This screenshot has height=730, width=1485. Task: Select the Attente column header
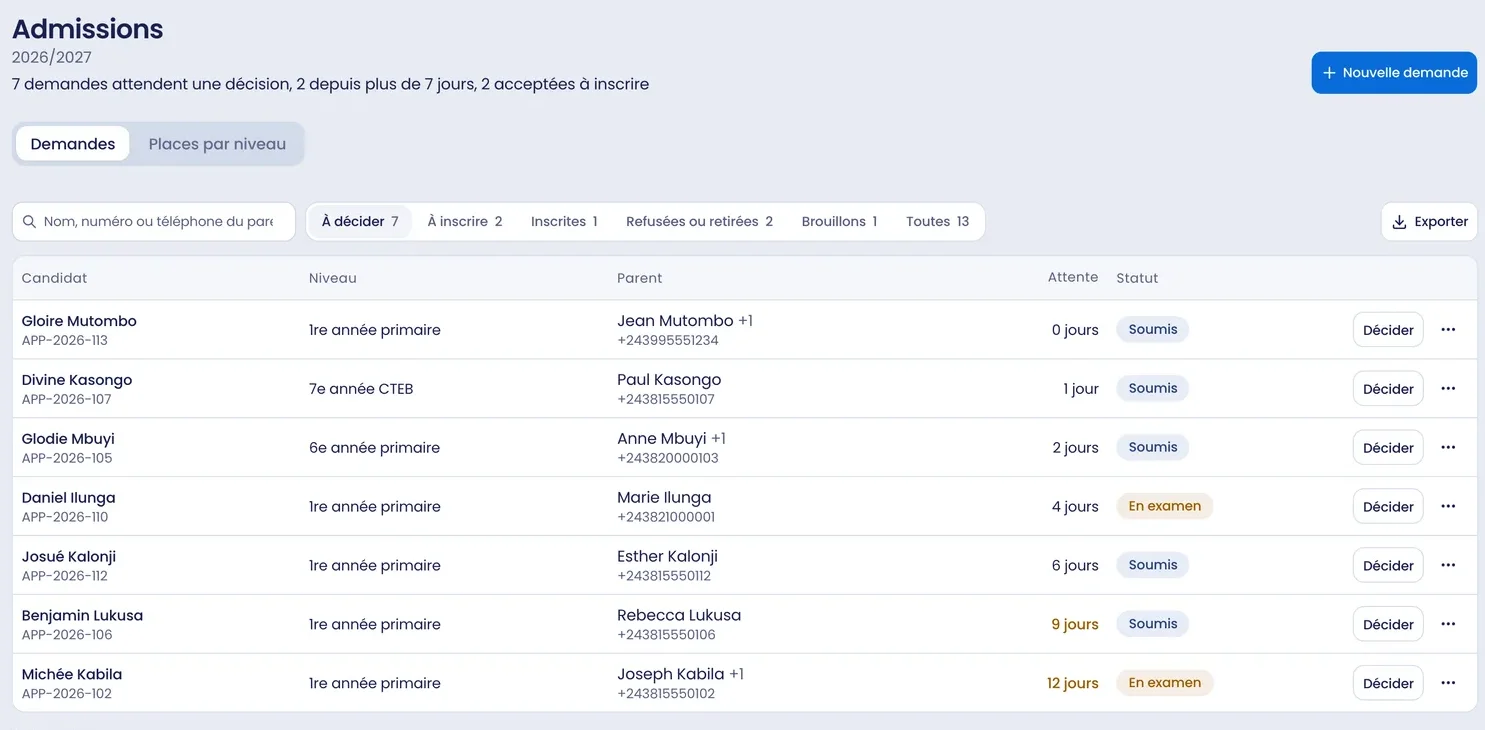pyautogui.click(x=1073, y=277)
